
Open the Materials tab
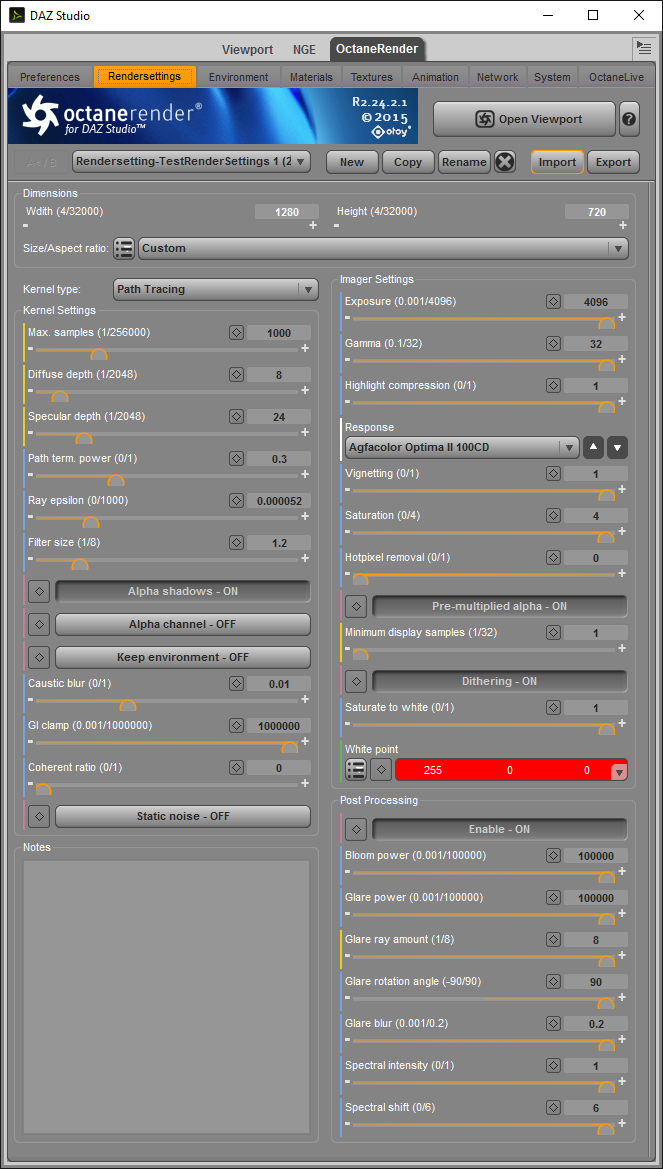click(311, 77)
